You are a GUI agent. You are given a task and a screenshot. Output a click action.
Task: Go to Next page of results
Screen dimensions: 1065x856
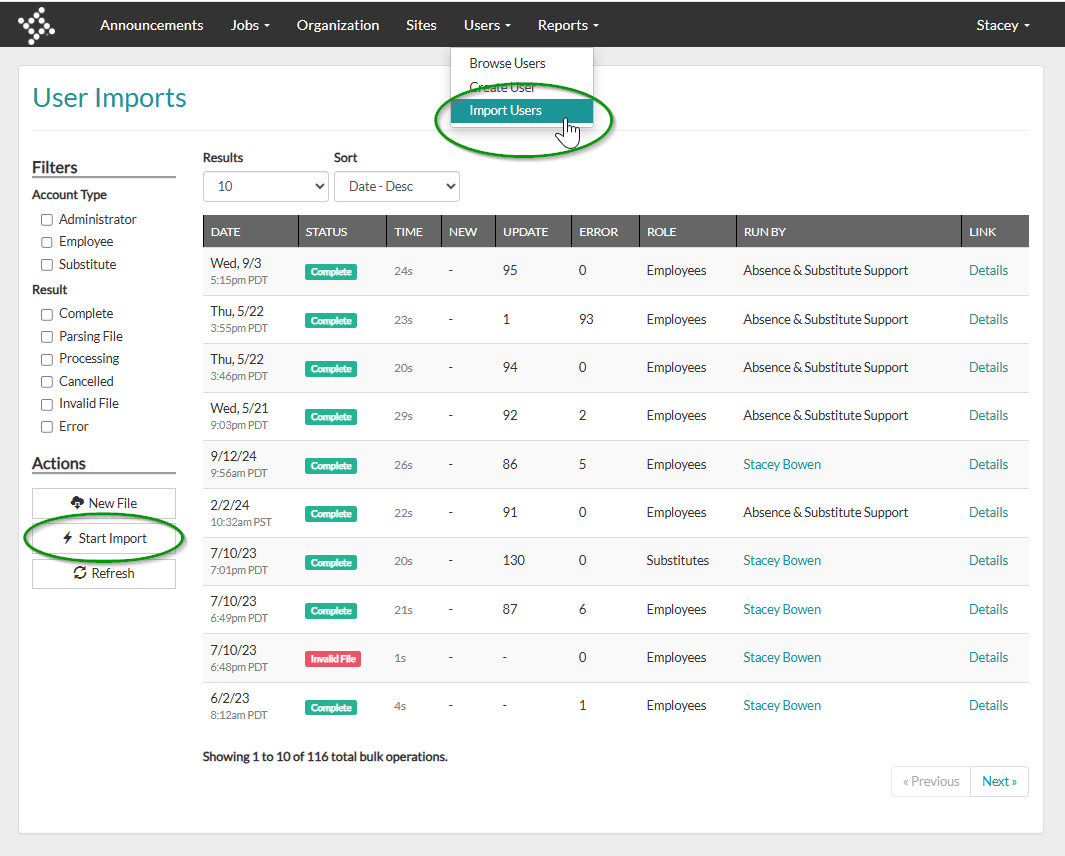click(999, 781)
